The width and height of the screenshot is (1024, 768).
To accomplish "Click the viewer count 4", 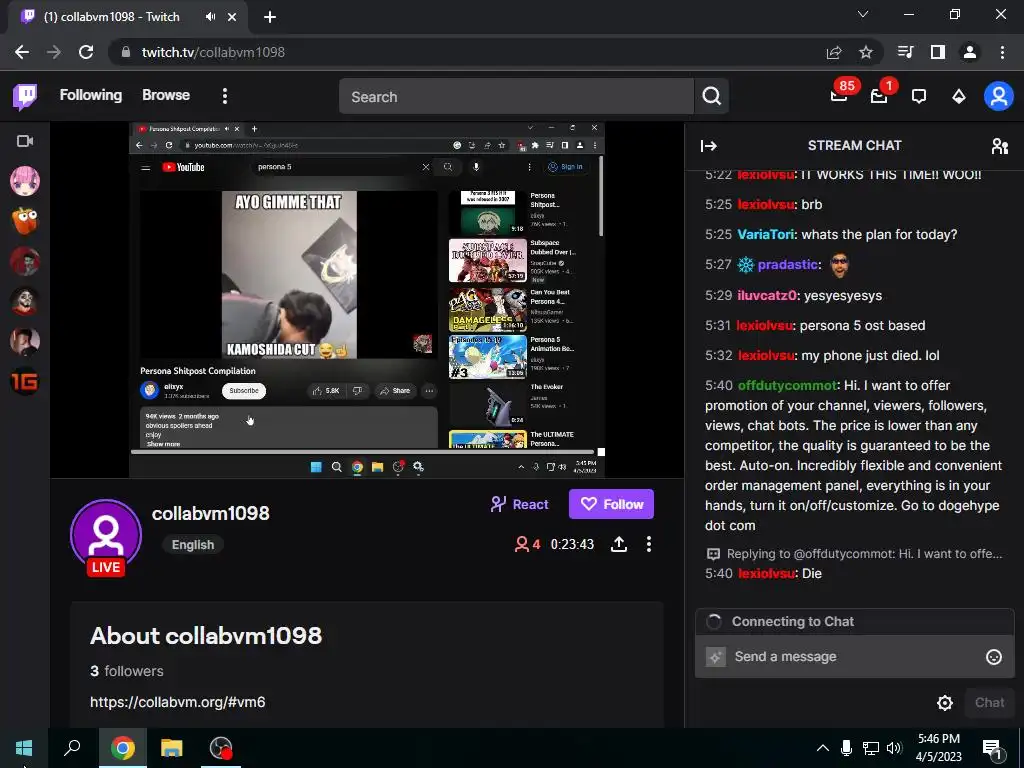I will coord(528,544).
